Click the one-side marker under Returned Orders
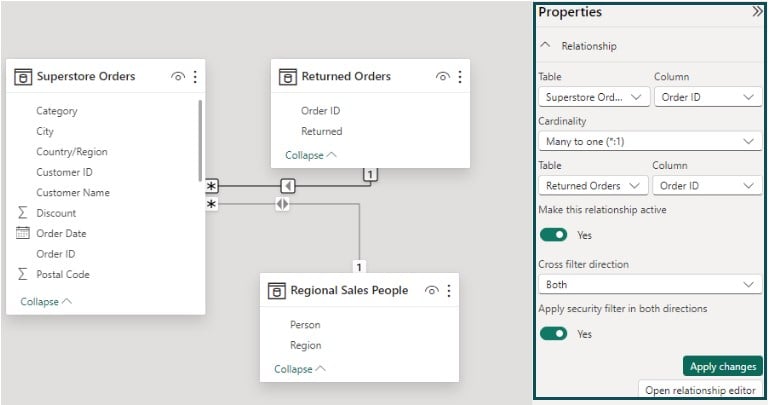 [x=370, y=174]
